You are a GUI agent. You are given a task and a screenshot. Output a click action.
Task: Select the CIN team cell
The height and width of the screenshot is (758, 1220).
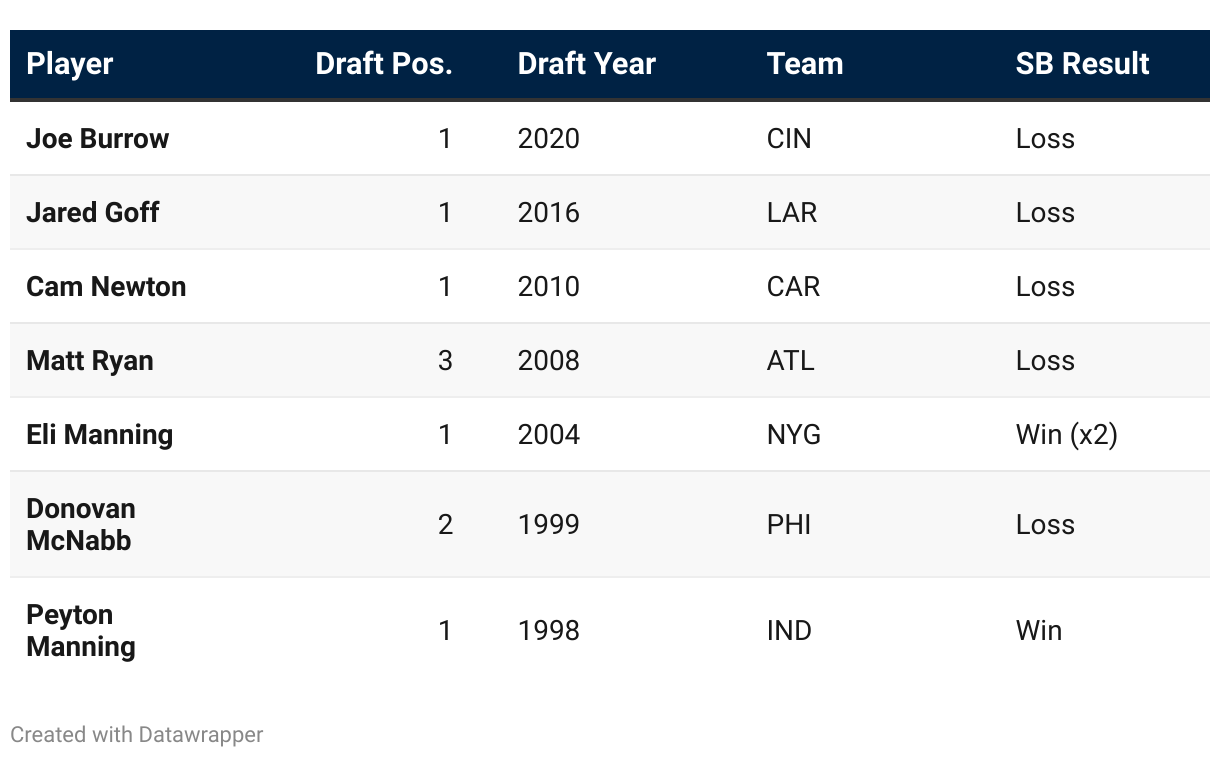pos(789,138)
